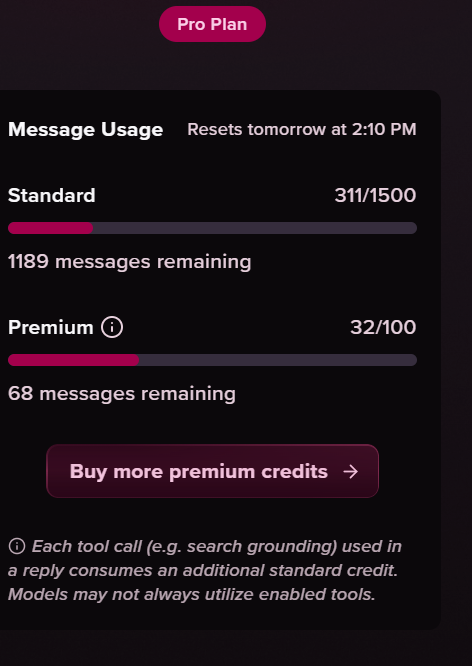Click the arrow icon on credits button
This screenshot has width=472, height=666.
point(350,471)
